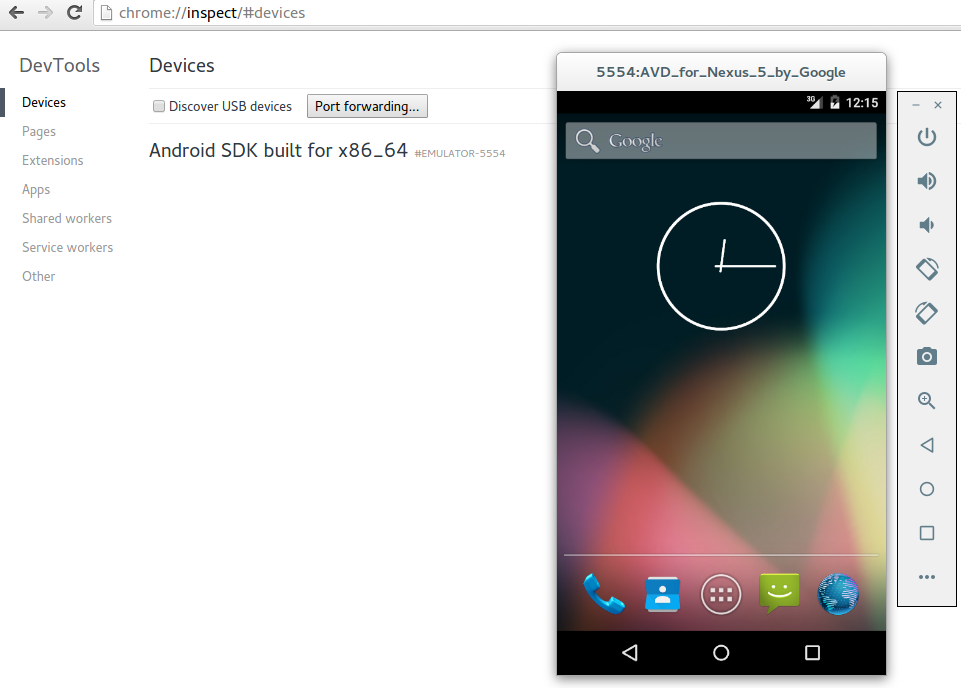Click the browser Back arrow
This screenshot has width=961, height=688.
(17, 12)
